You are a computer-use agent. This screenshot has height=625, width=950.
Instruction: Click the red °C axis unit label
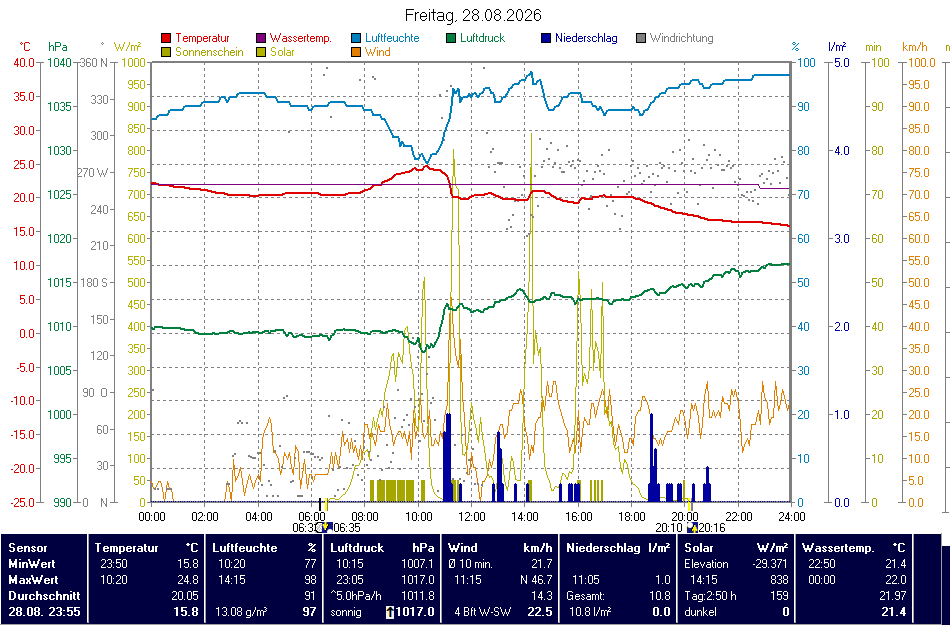25,47
